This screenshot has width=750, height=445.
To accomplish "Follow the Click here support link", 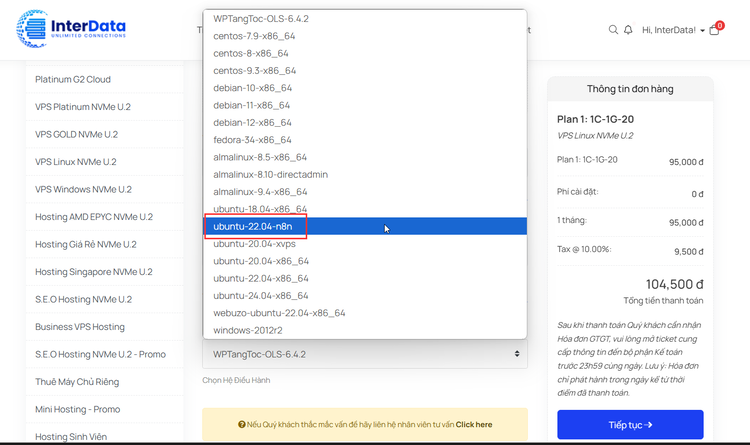I will coord(474,424).
